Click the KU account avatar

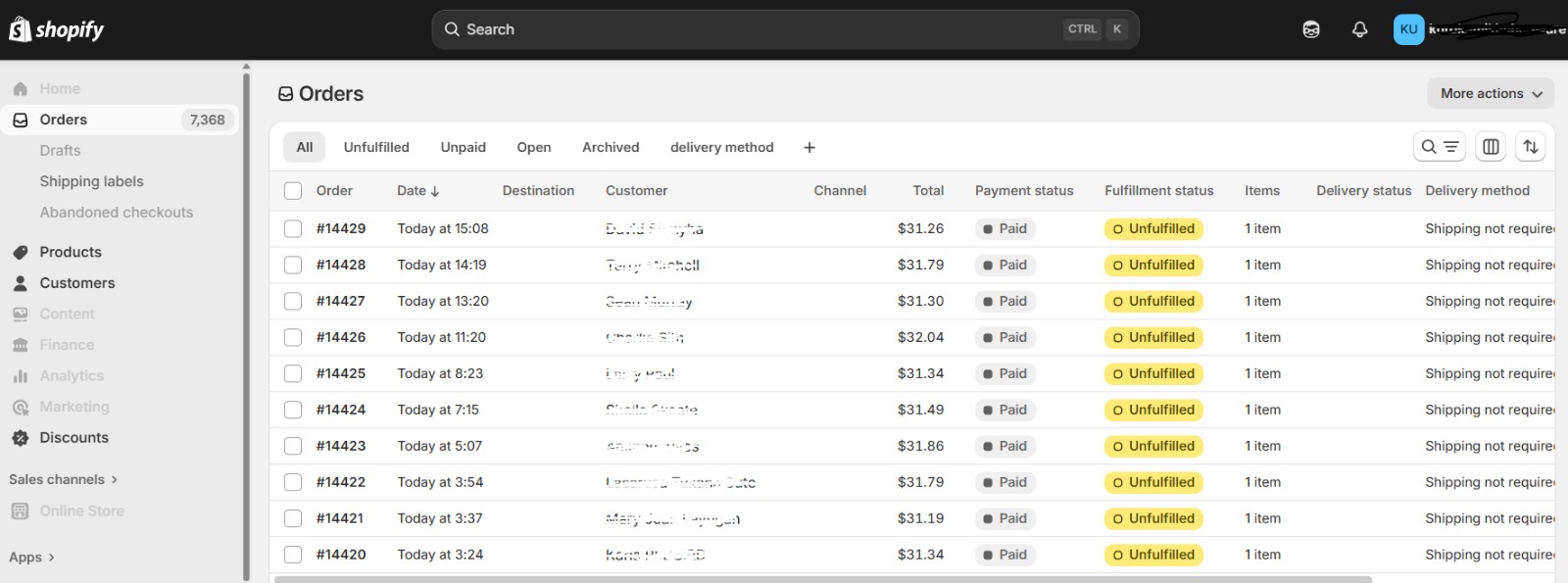(x=1408, y=29)
